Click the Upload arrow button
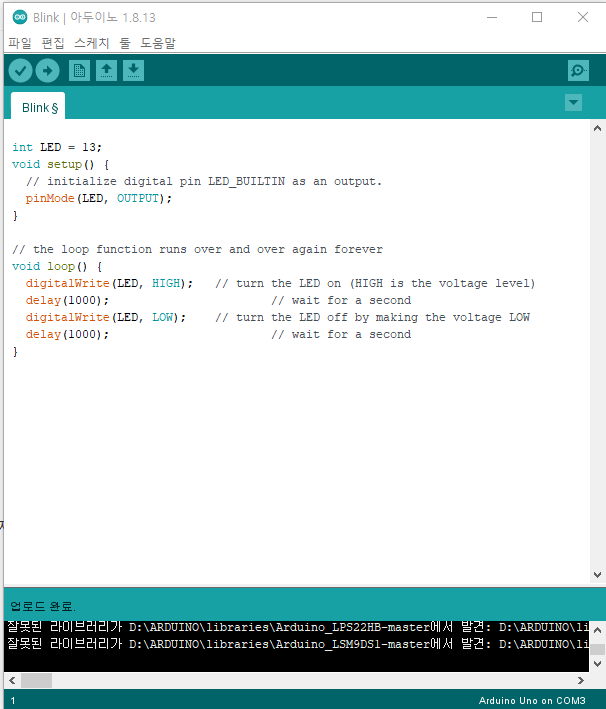 pos(47,71)
